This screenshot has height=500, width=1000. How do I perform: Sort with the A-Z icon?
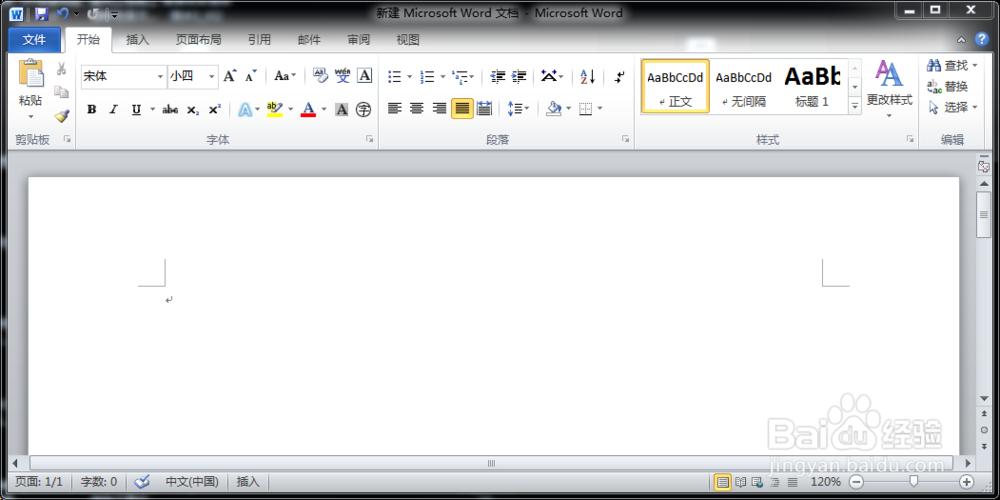[587, 77]
